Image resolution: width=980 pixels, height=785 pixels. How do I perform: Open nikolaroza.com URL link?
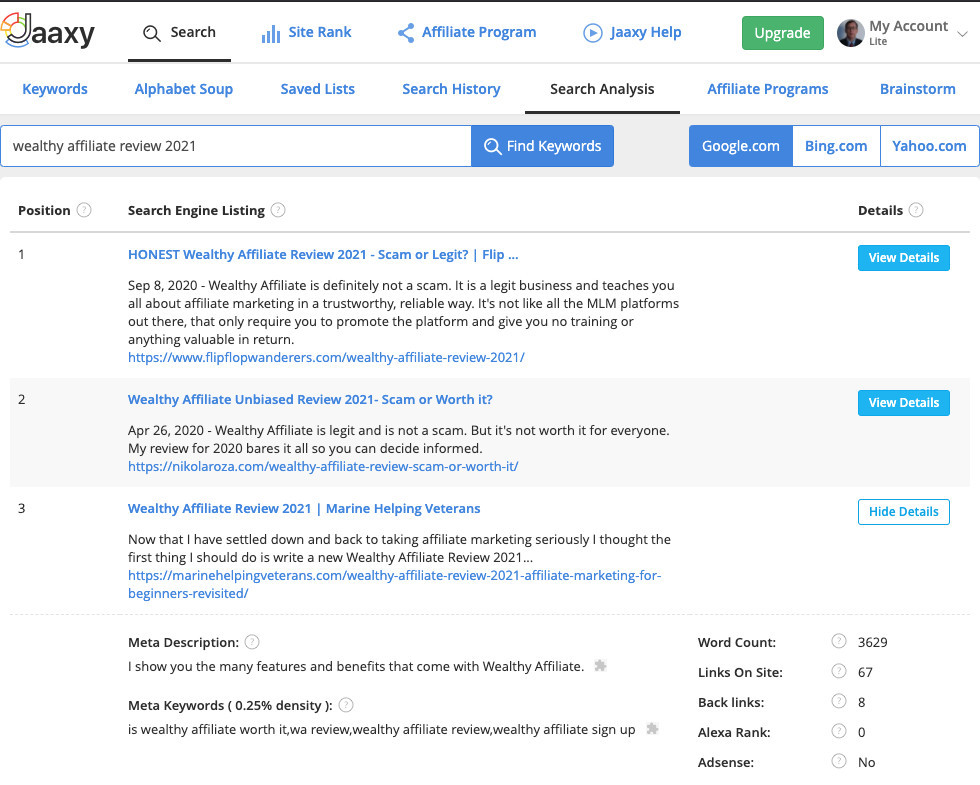tap(323, 466)
